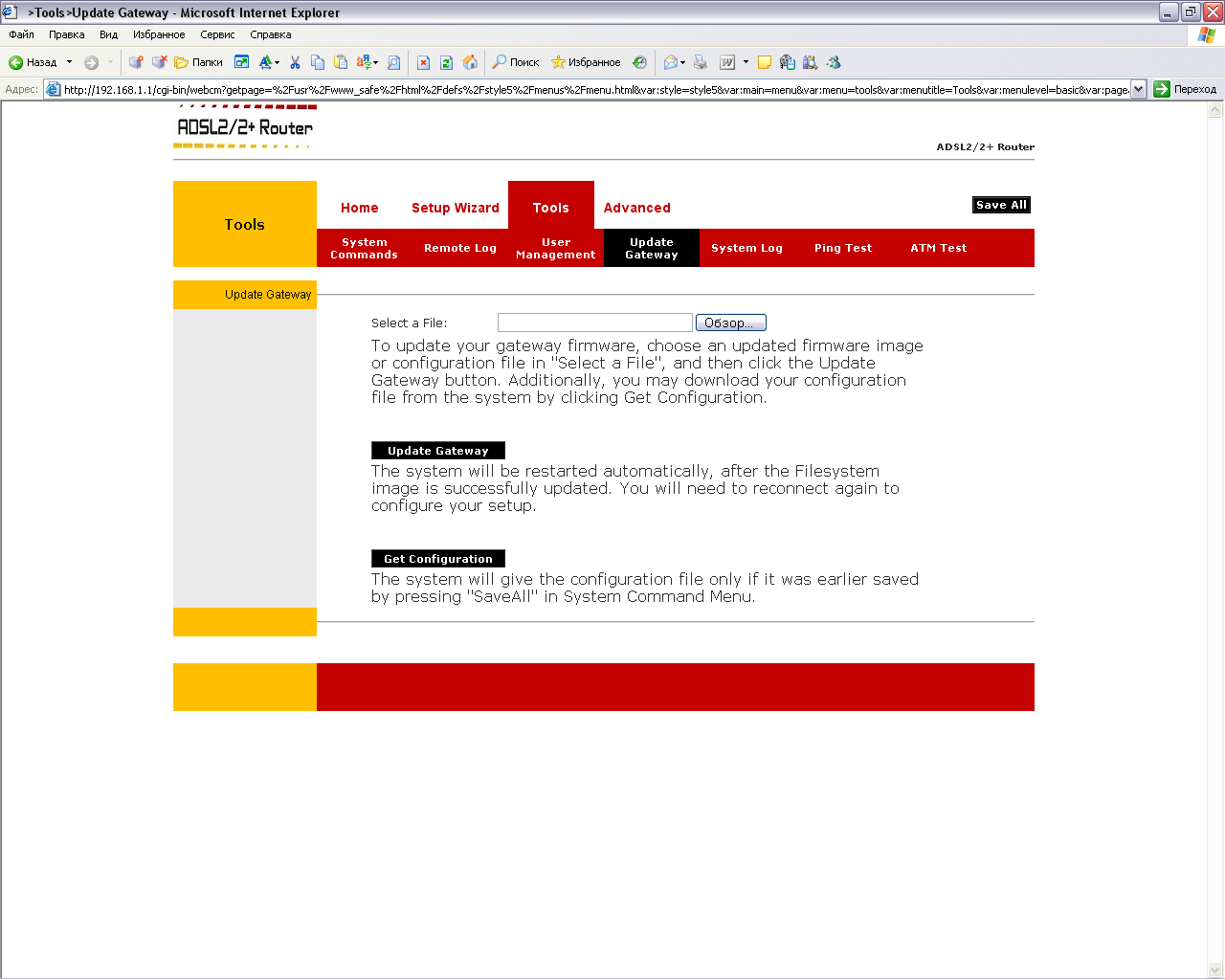
Task: Click the Paste clipboard icon
Action: 341,62
